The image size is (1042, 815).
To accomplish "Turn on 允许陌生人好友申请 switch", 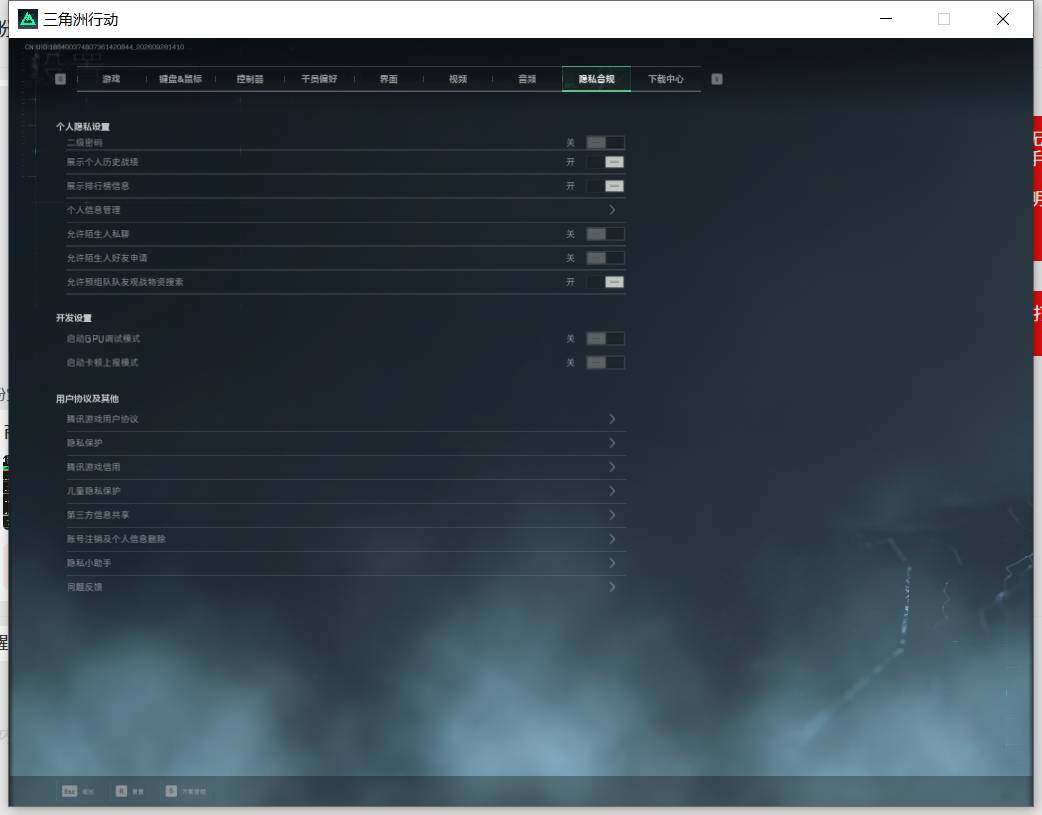I will coord(605,257).
